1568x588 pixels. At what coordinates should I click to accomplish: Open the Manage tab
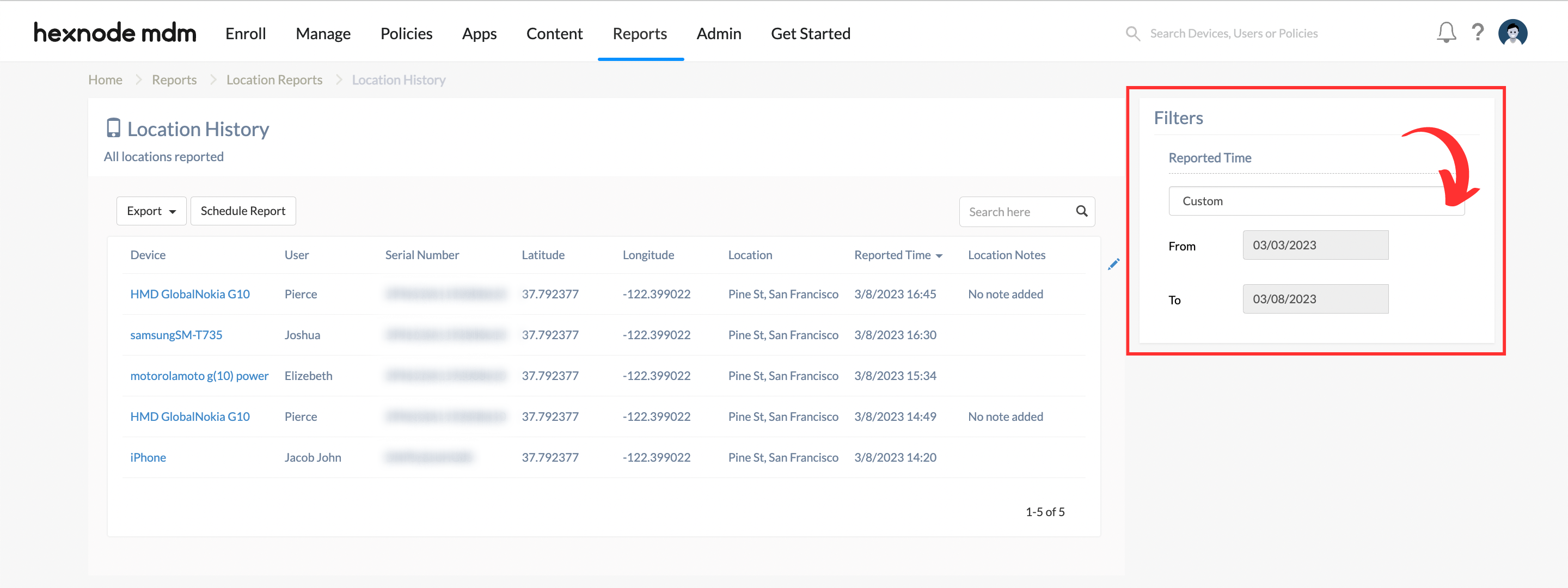323,33
